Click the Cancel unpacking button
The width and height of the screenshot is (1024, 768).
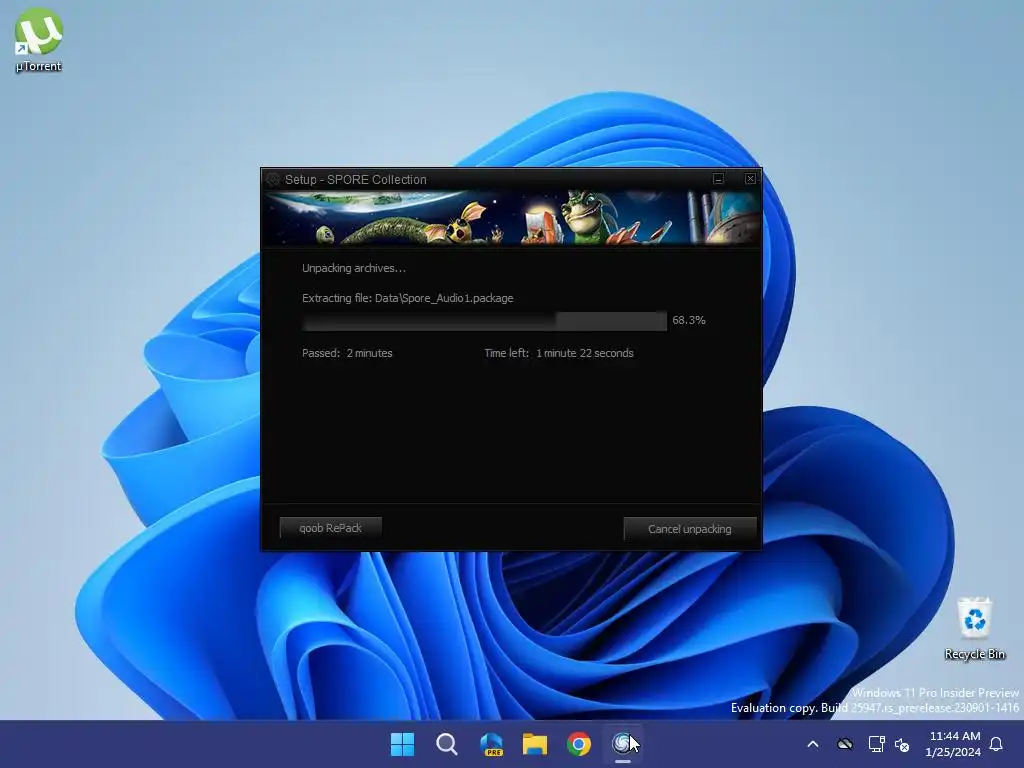(690, 529)
